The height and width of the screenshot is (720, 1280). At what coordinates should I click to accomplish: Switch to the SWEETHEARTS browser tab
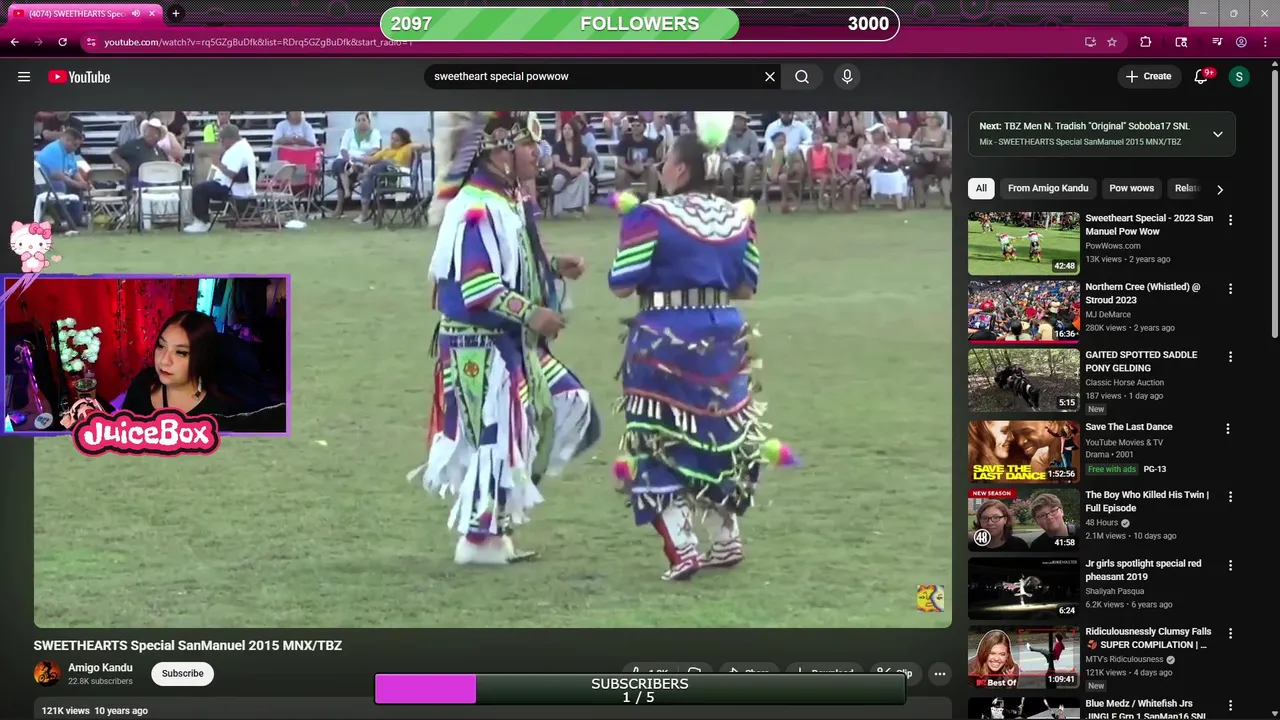tap(77, 14)
